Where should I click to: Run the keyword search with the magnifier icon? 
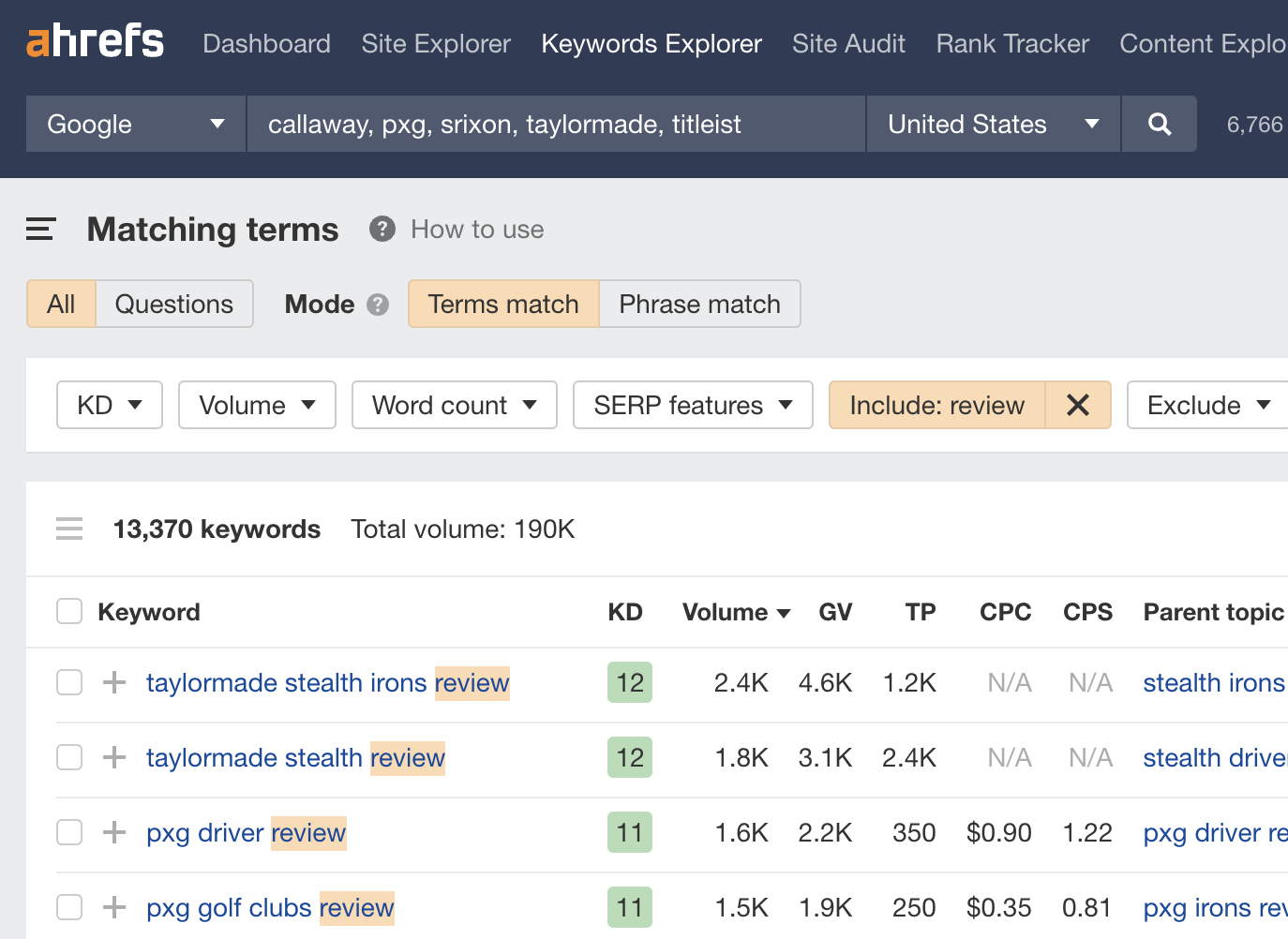click(x=1160, y=123)
